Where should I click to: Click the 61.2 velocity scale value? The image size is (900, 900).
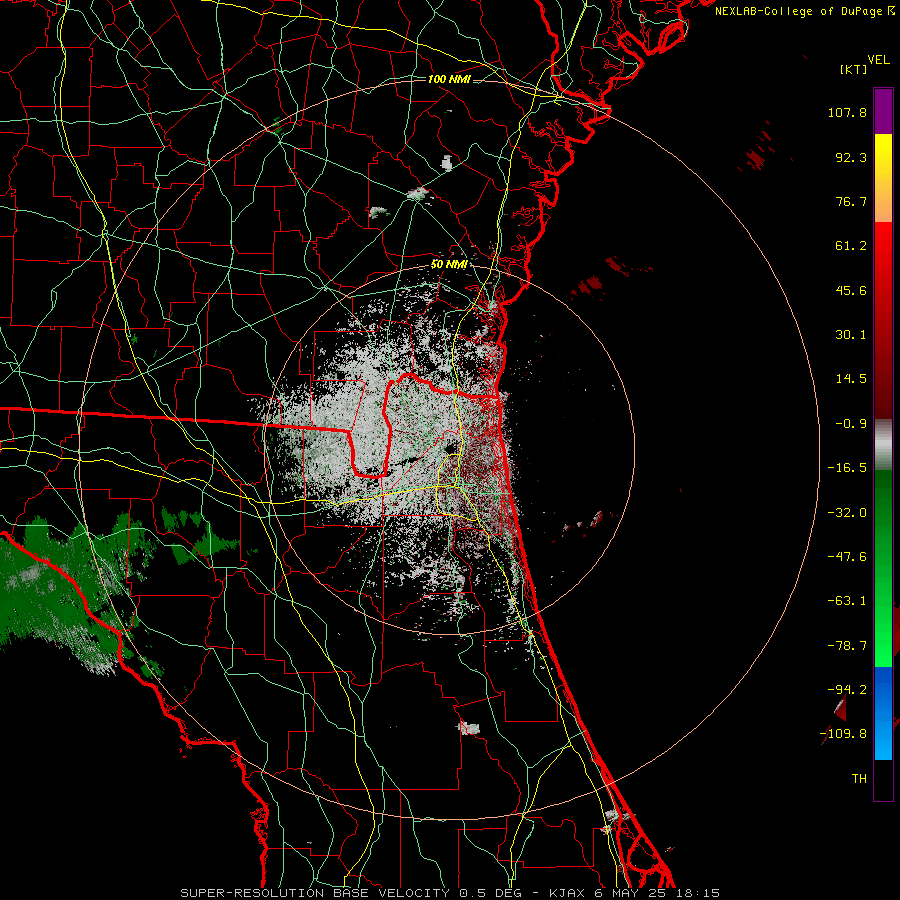[x=851, y=246]
